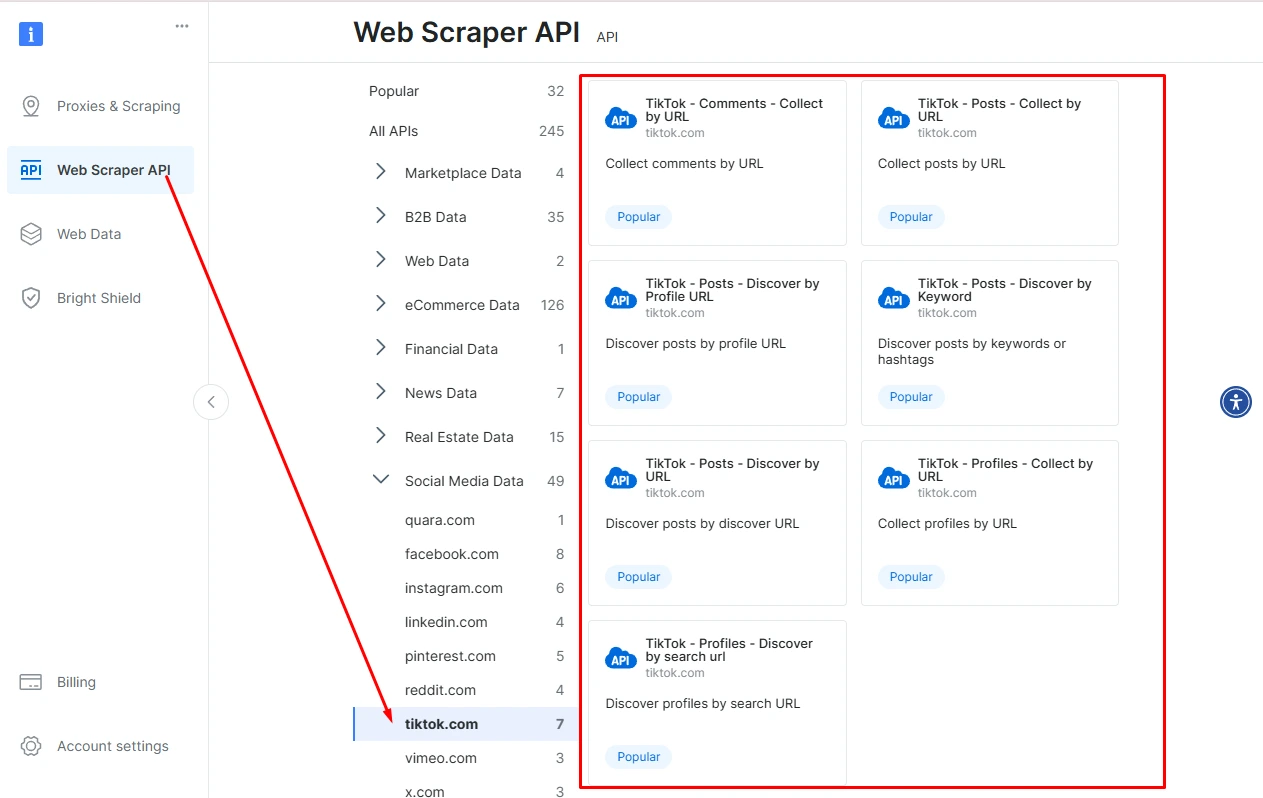Screen dimensions: 1263x798
Task: Click Popular tag on Posts Discover by URL card
Action: tap(638, 577)
